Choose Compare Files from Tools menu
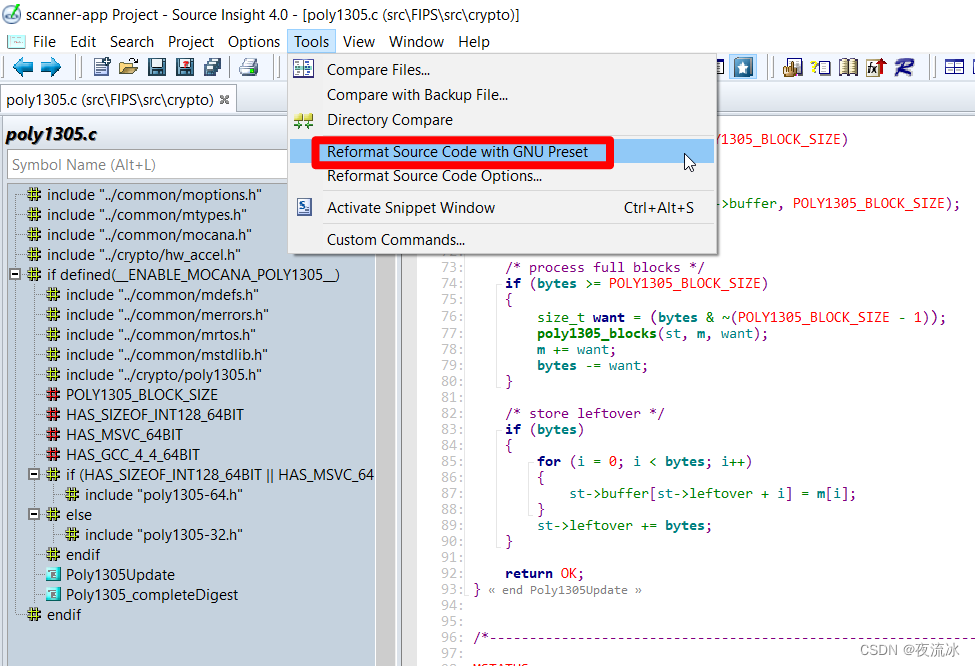The width and height of the screenshot is (975, 666). coord(502,70)
